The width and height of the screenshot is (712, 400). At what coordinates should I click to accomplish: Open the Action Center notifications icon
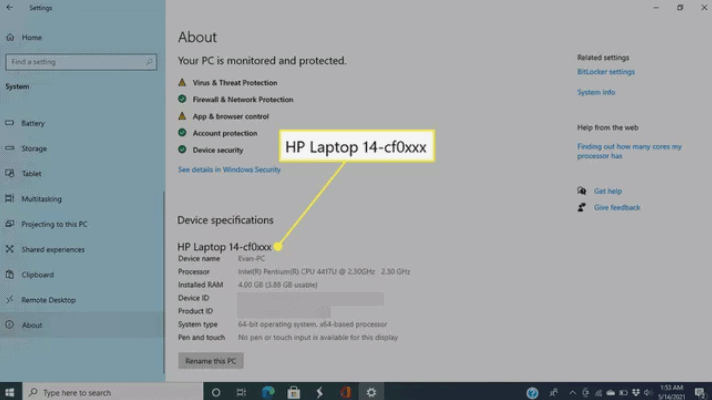700,392
